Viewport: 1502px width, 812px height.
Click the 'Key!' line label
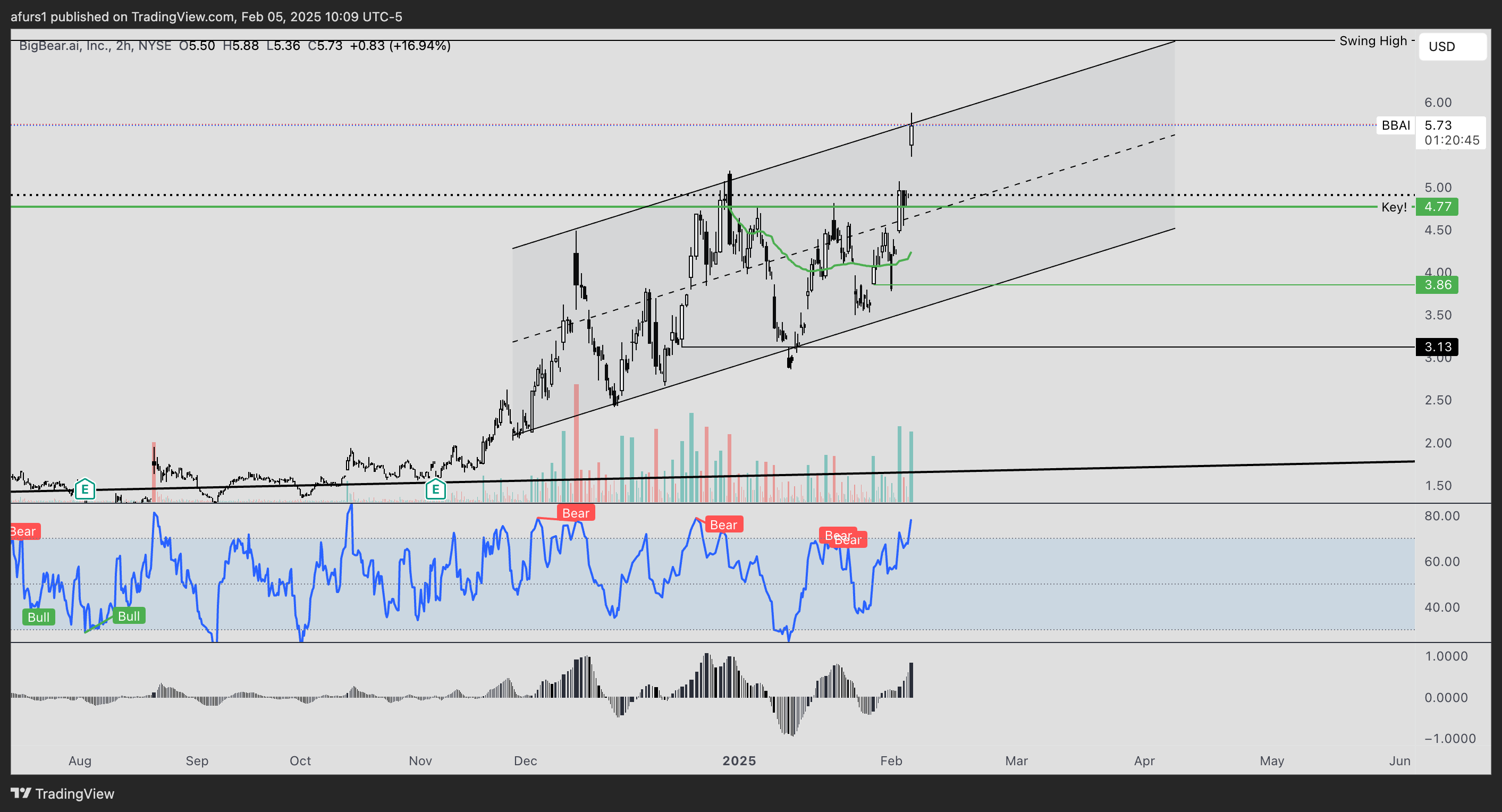[x=1394, y=208]
